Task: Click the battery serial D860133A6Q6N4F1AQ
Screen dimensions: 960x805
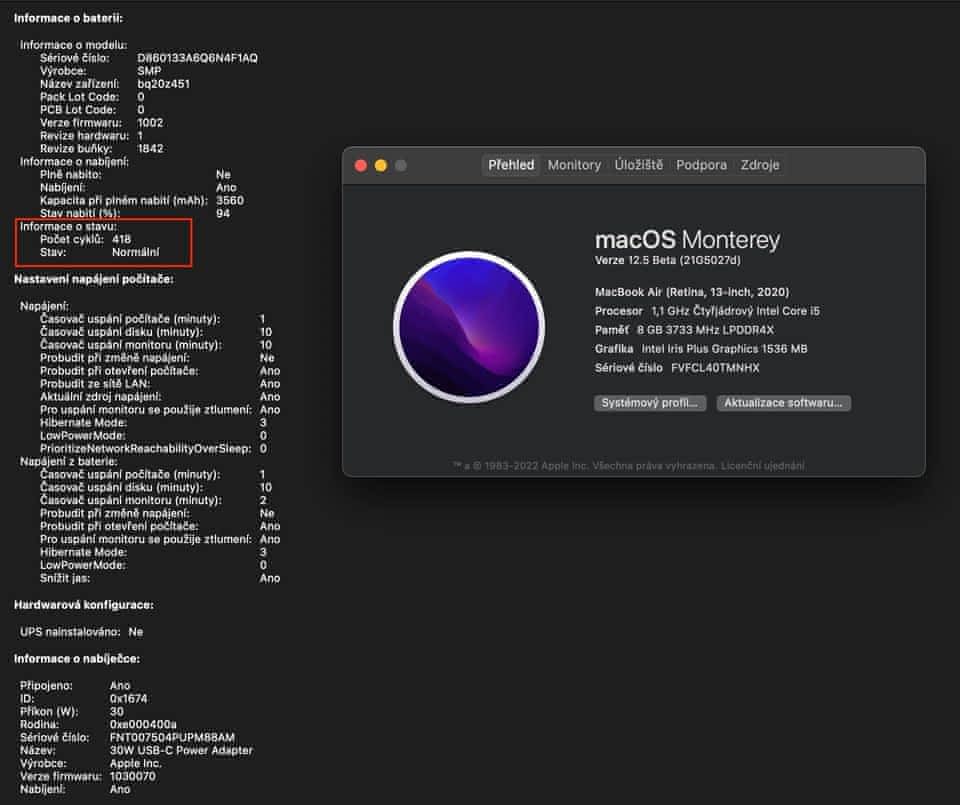Action: [197, 58]
